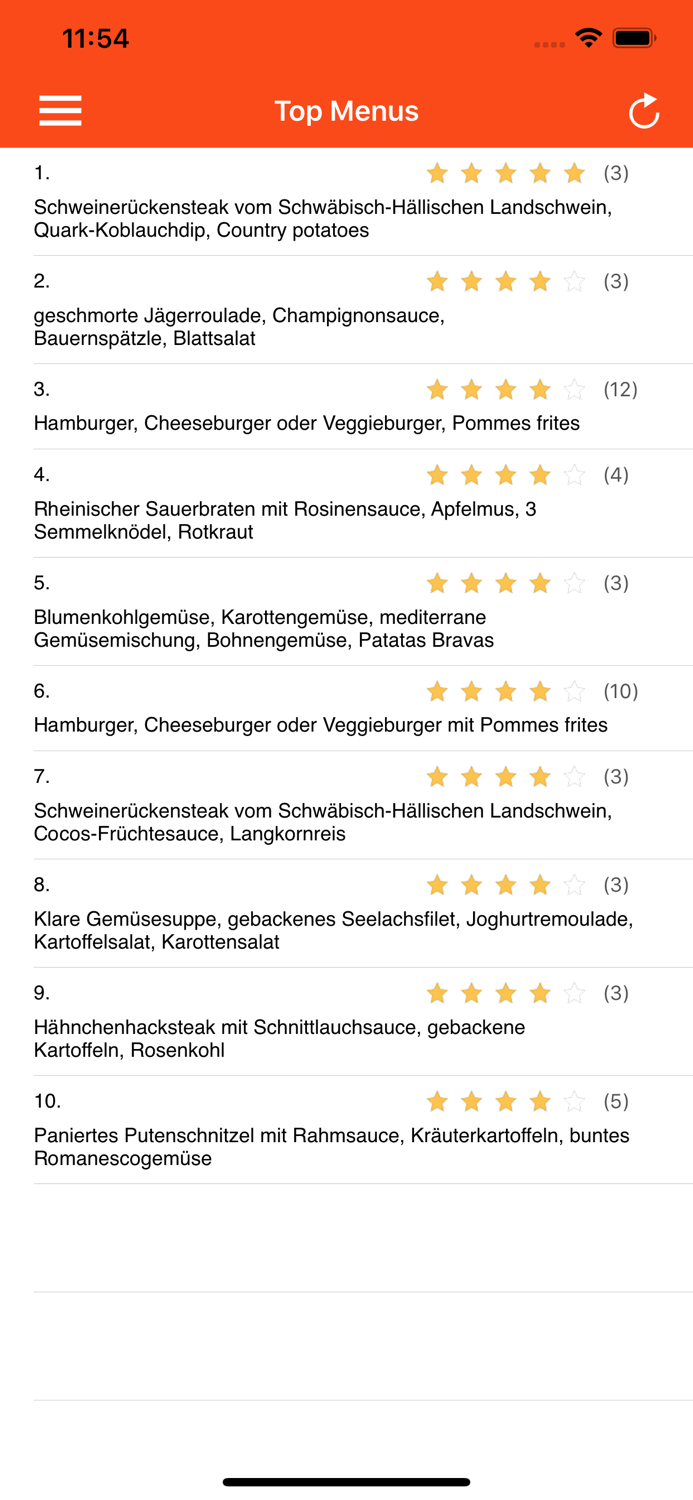
Task: Open the Top Menus title header
Action: point(346,111)
